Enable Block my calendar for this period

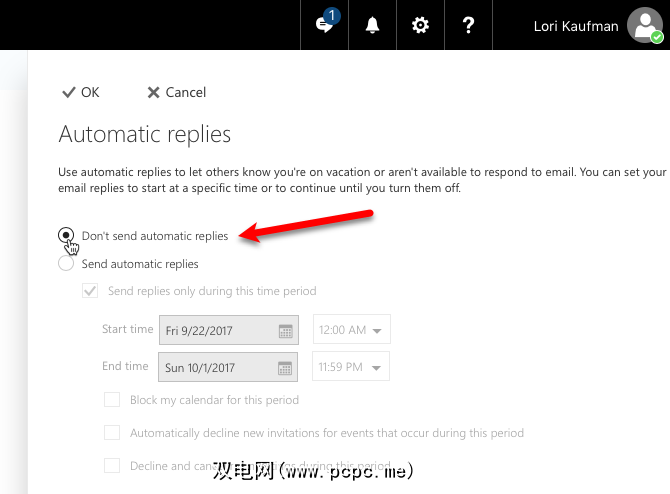(x=112, y=400)
